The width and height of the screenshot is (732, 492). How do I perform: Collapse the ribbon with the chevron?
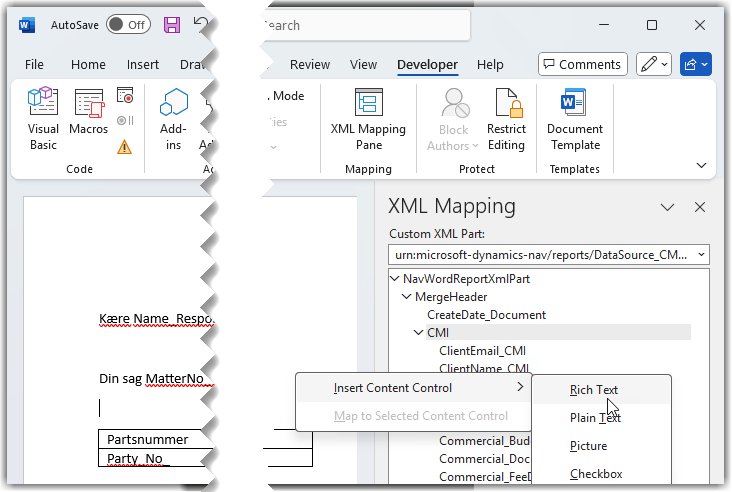700,165
